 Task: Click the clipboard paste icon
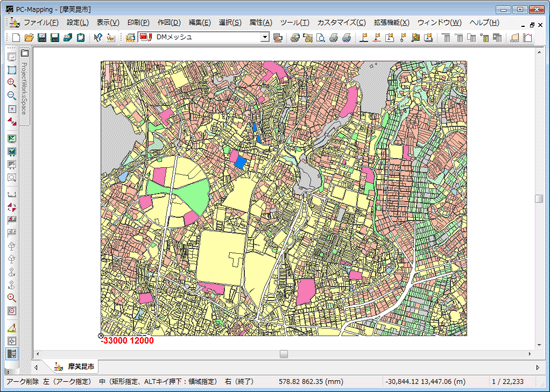pos(81,37)
